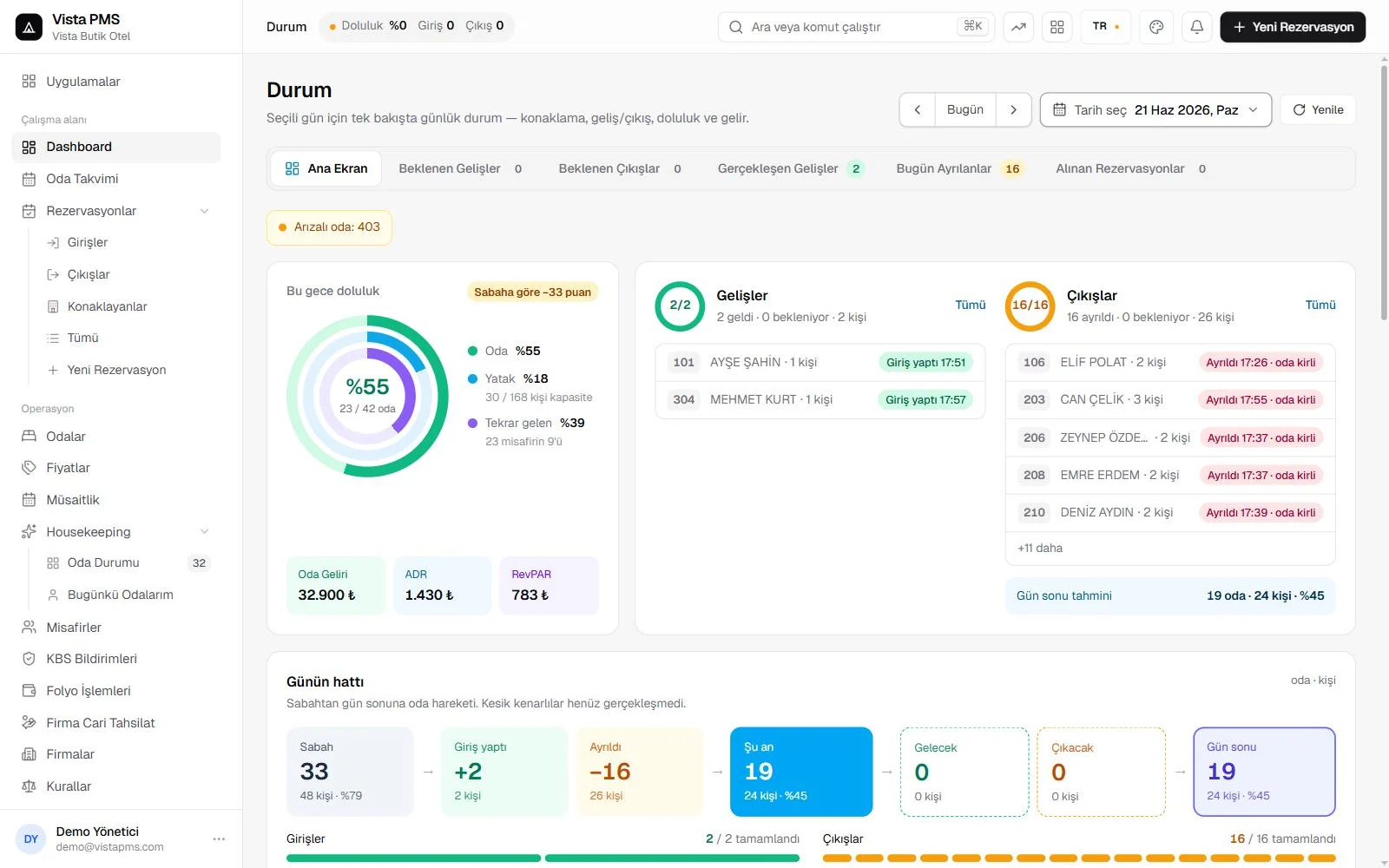Viewport: 1389px width, 868px height.
Task: Open the user menu three-dots icon
Action: (219, 838)
